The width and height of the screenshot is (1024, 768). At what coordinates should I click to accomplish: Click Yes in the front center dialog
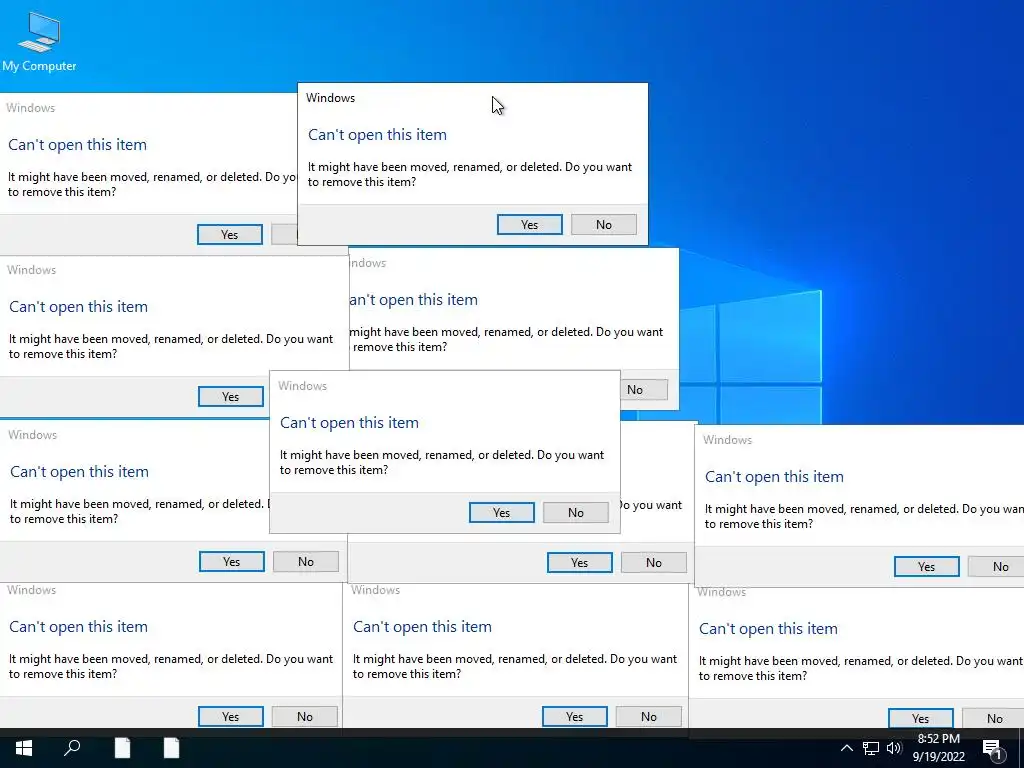[x=502, y=513]
